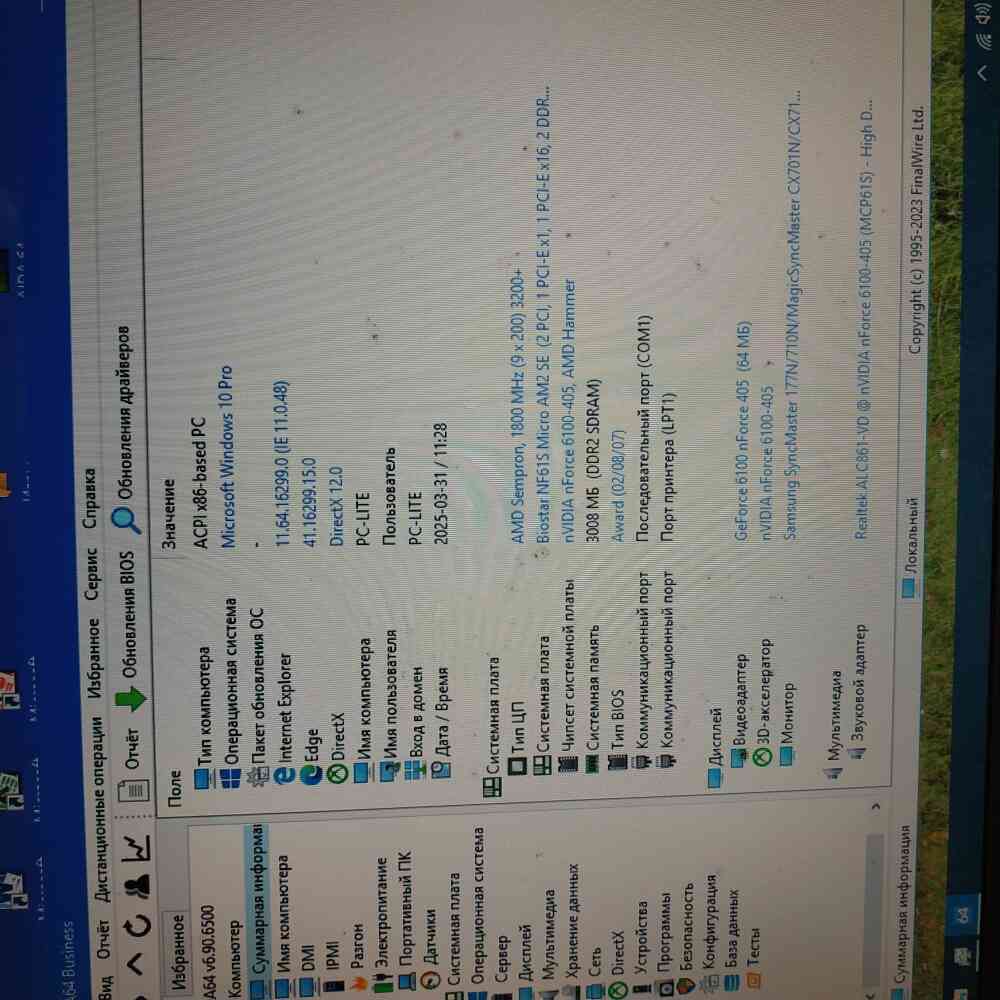Click the processor icon beside Тип ЦП

(x=516, y=767)
